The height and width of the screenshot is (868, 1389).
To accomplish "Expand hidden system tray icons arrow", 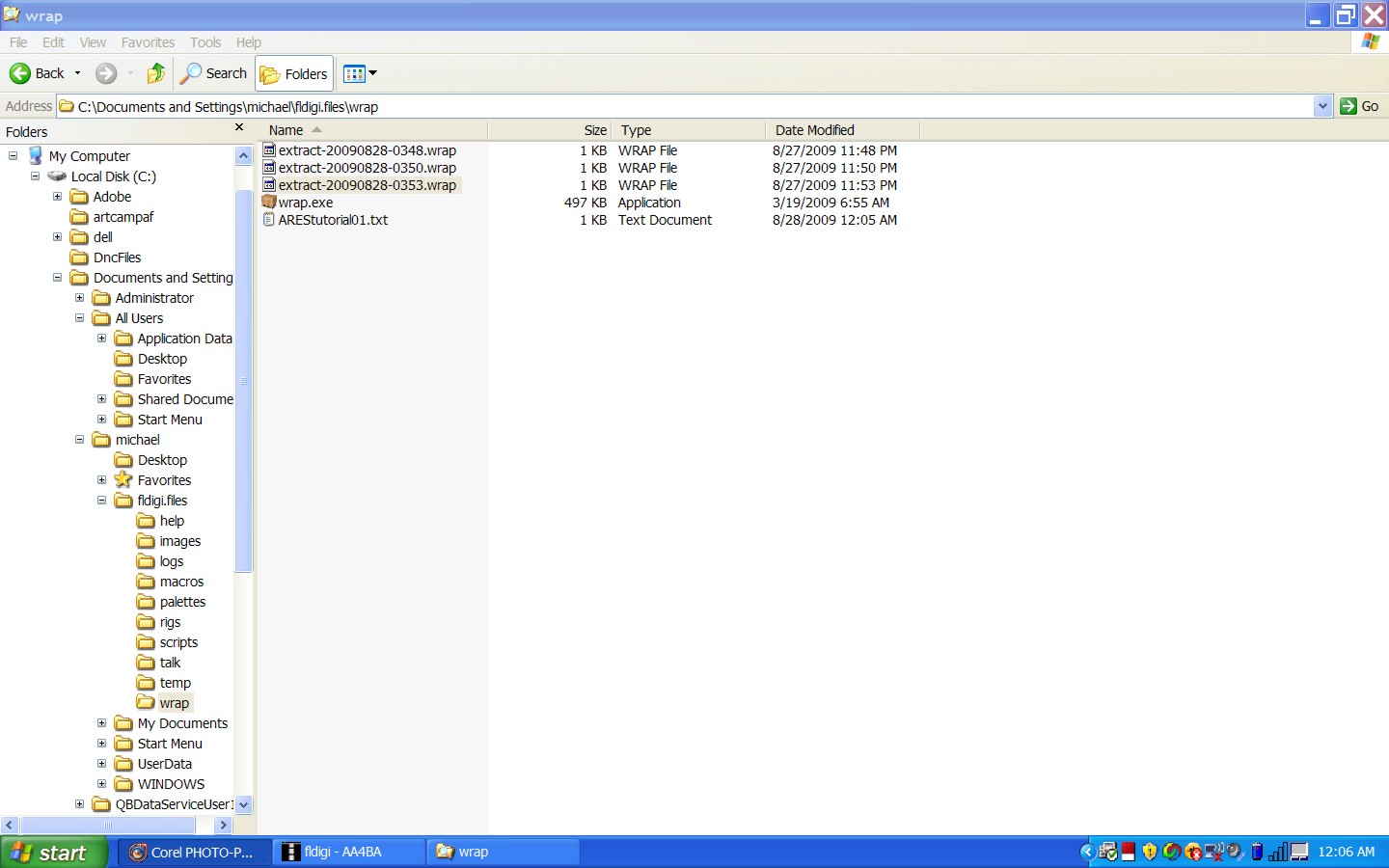I will [1087, 852].
